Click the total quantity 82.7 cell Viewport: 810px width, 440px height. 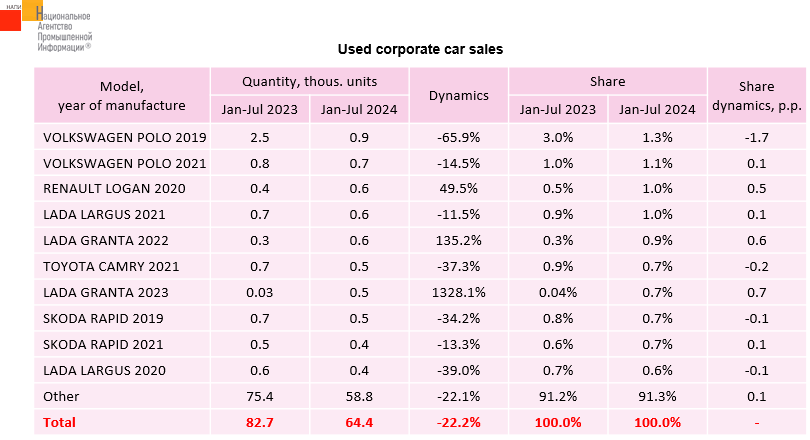[259, 422]
